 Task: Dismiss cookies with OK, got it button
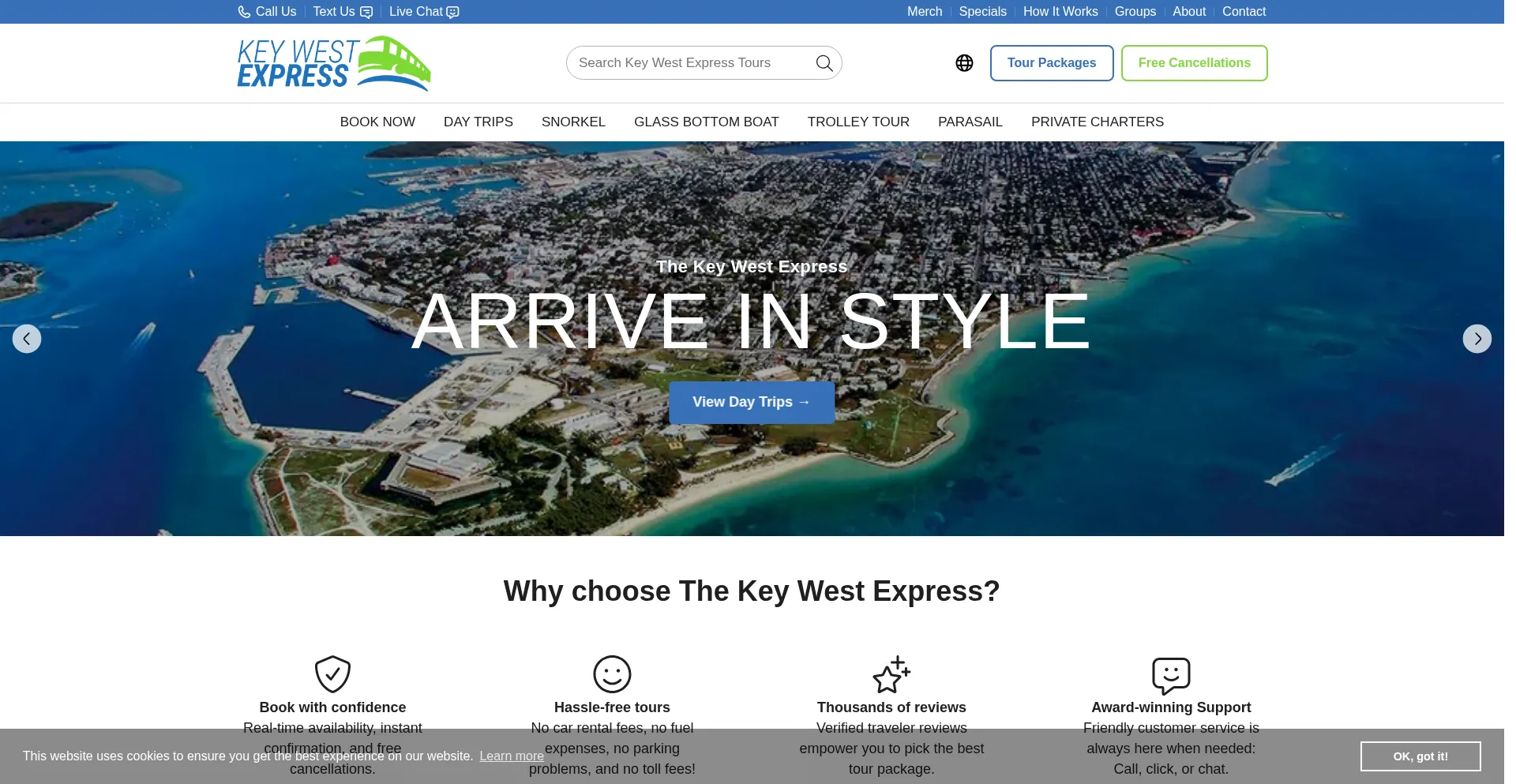point(1420,756)
